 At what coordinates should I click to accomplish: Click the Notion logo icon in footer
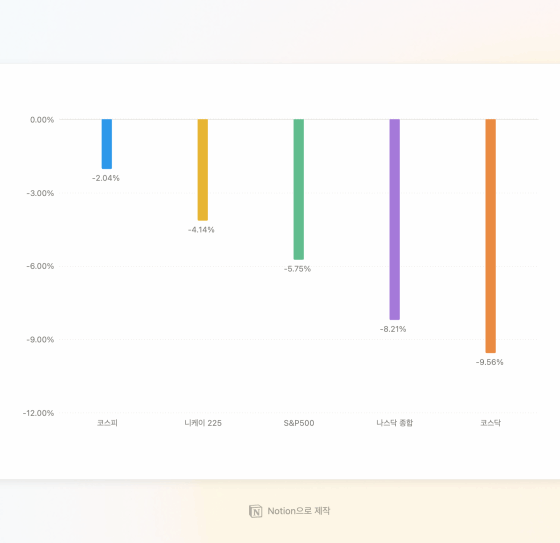[x=255, y=511]
